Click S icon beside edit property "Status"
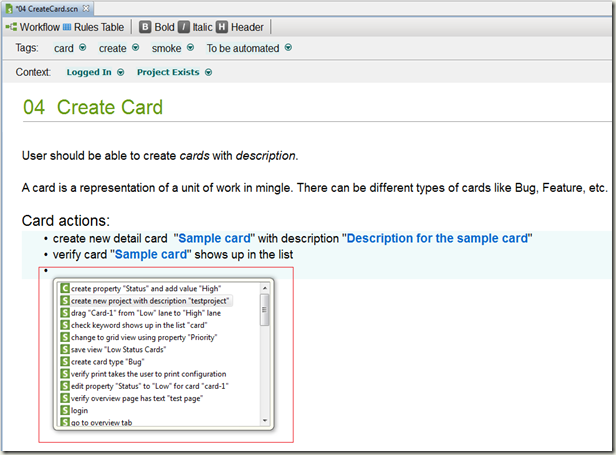 tap(65, 386)
